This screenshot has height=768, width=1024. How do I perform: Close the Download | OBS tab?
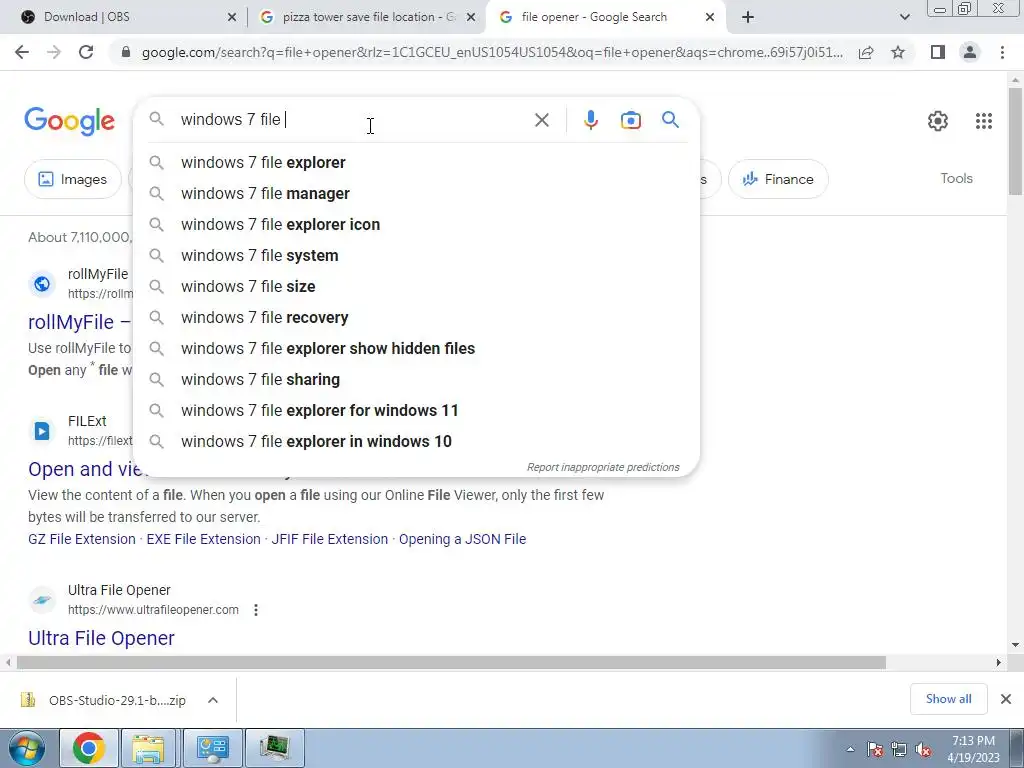231,18
